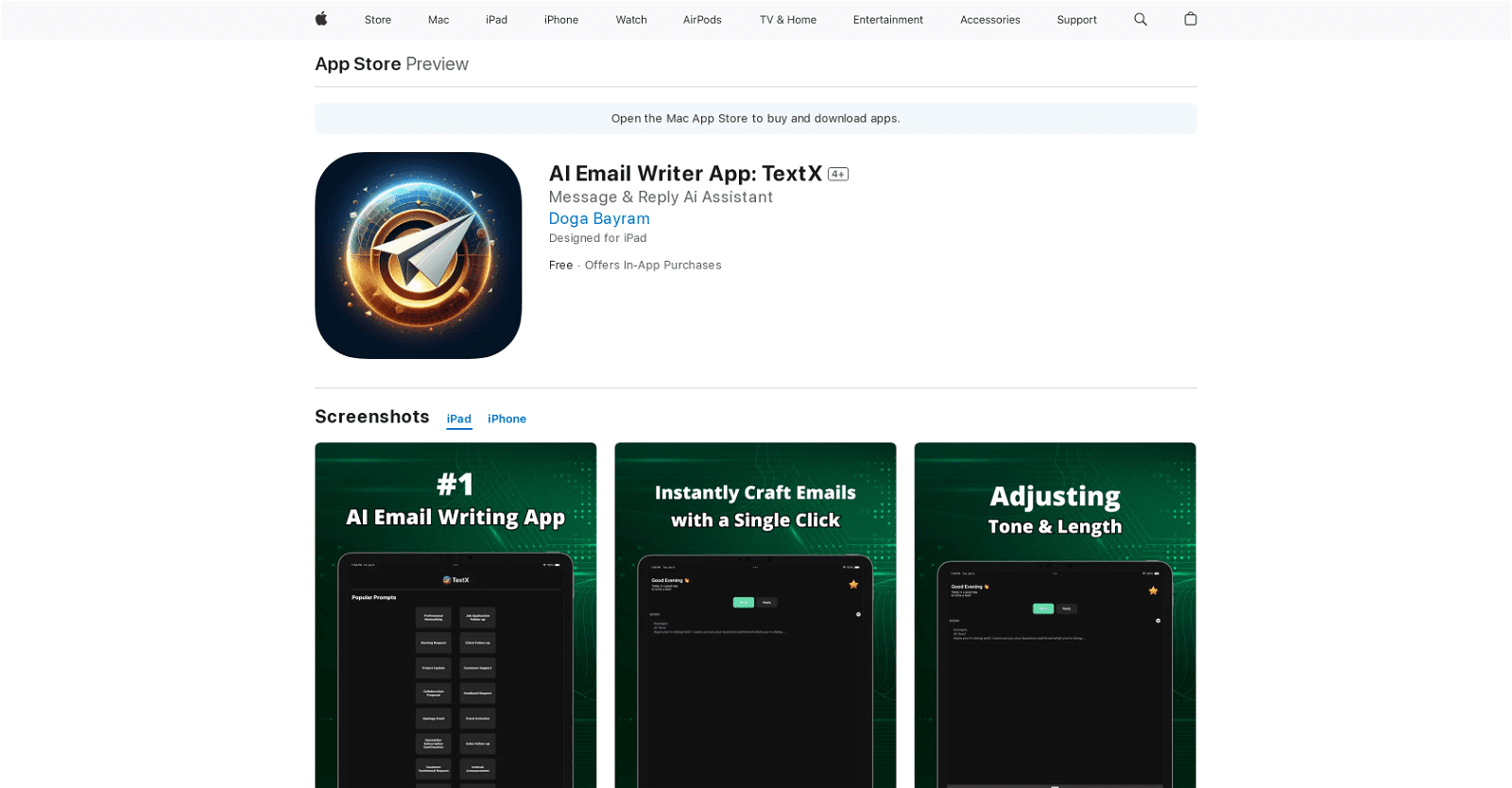1512x788 pixels.
Task: Open the AirPods navigation item
Action: 702,20
